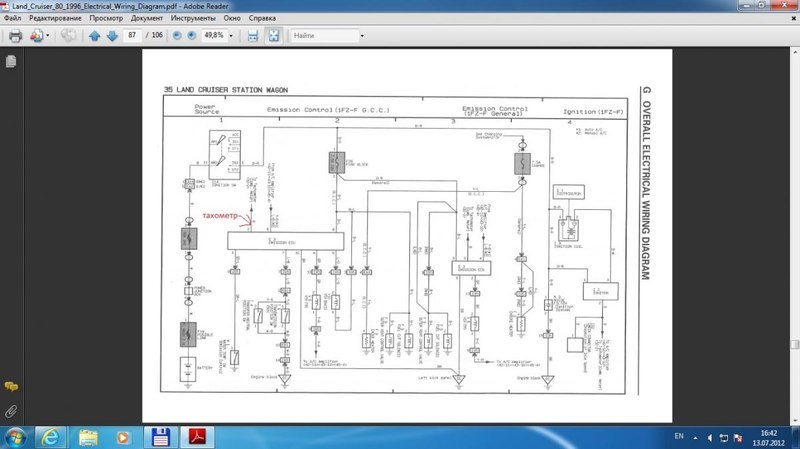The width and height of the screenshot is (800, 449).
Task: Click the collaborate share icon in toolbar
Action: click(x=36, y=36)
